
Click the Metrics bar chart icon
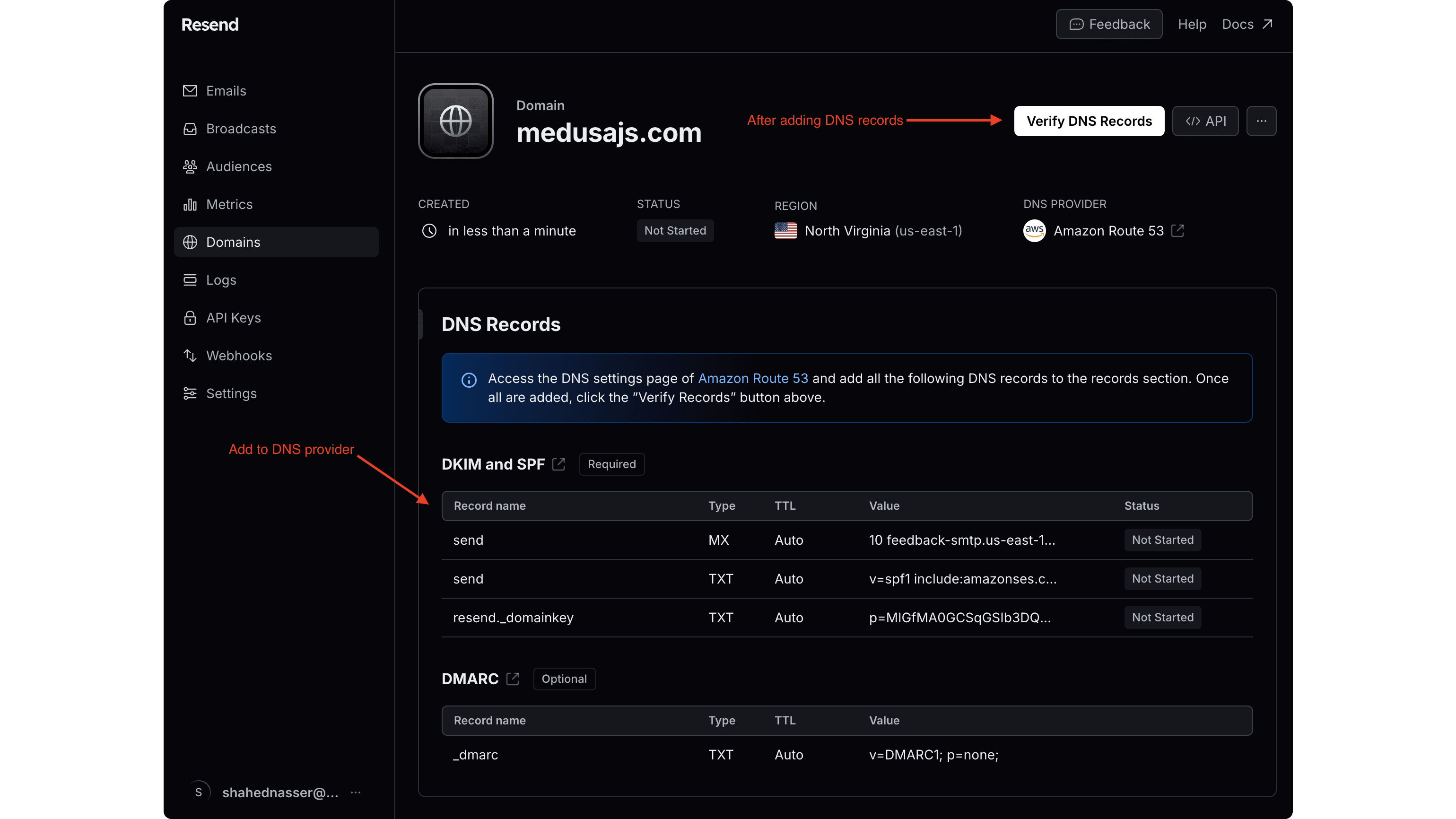(190, 204)
